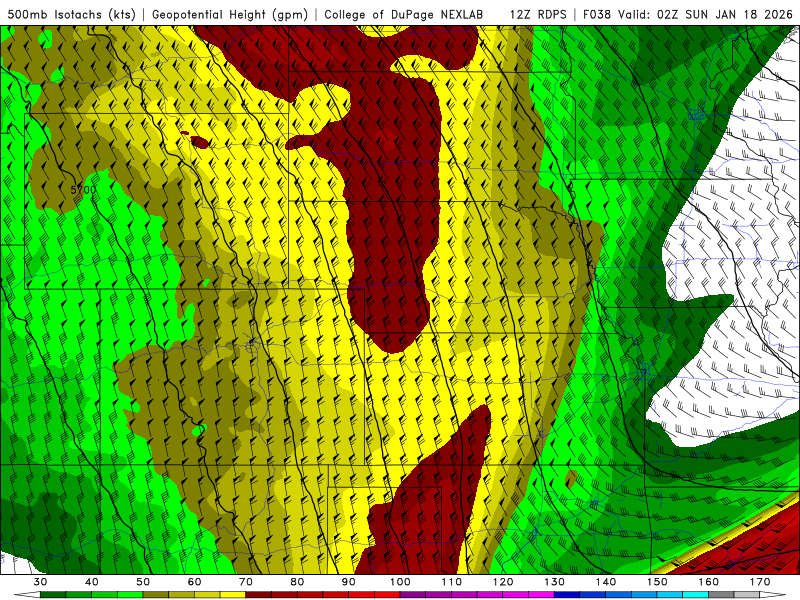Click the '80' legend value
Screen dimensions: 800x600
[x=297, y=582]
